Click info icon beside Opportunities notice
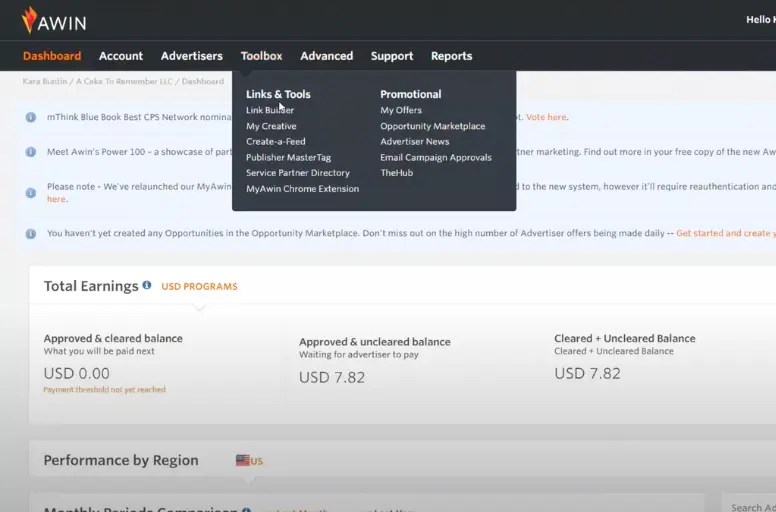Image resolution: width=776 pixels, height=512 pixels. click(x=31, y=233)
